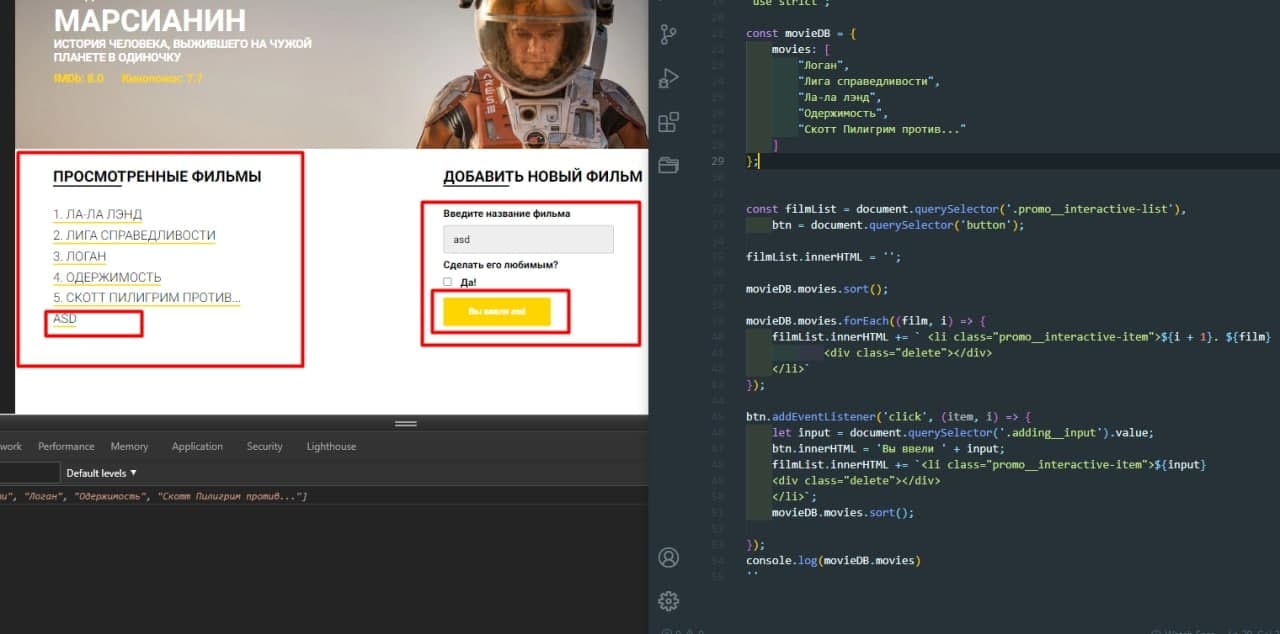The width and height of the screenshot is (1280, 634).
Task: Click the "btn.addEventListener('click'" code line
Action: pyautogui.click(x=888, y=417)
